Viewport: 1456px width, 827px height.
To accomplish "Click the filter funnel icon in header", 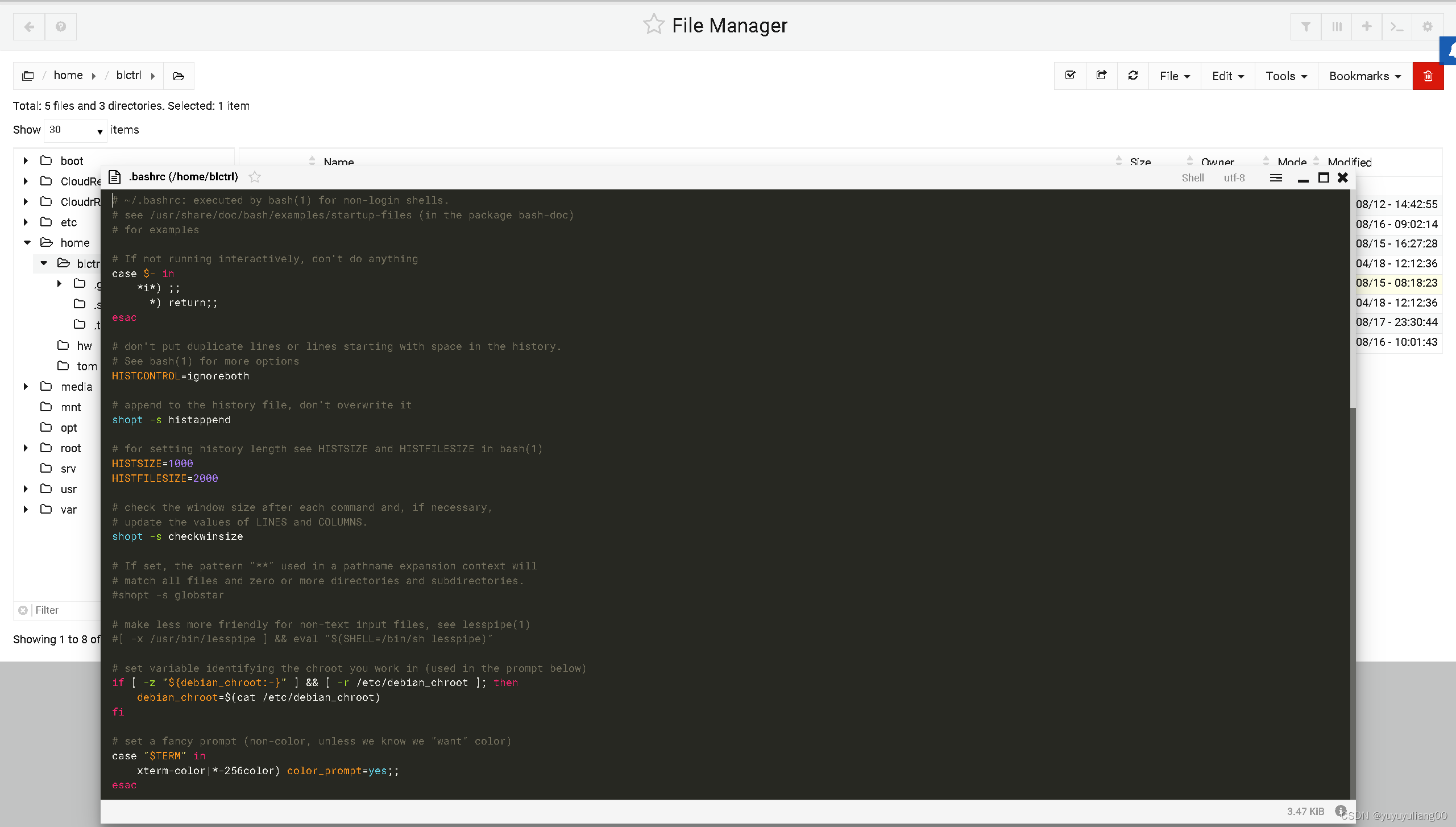I will point(1306,27).
